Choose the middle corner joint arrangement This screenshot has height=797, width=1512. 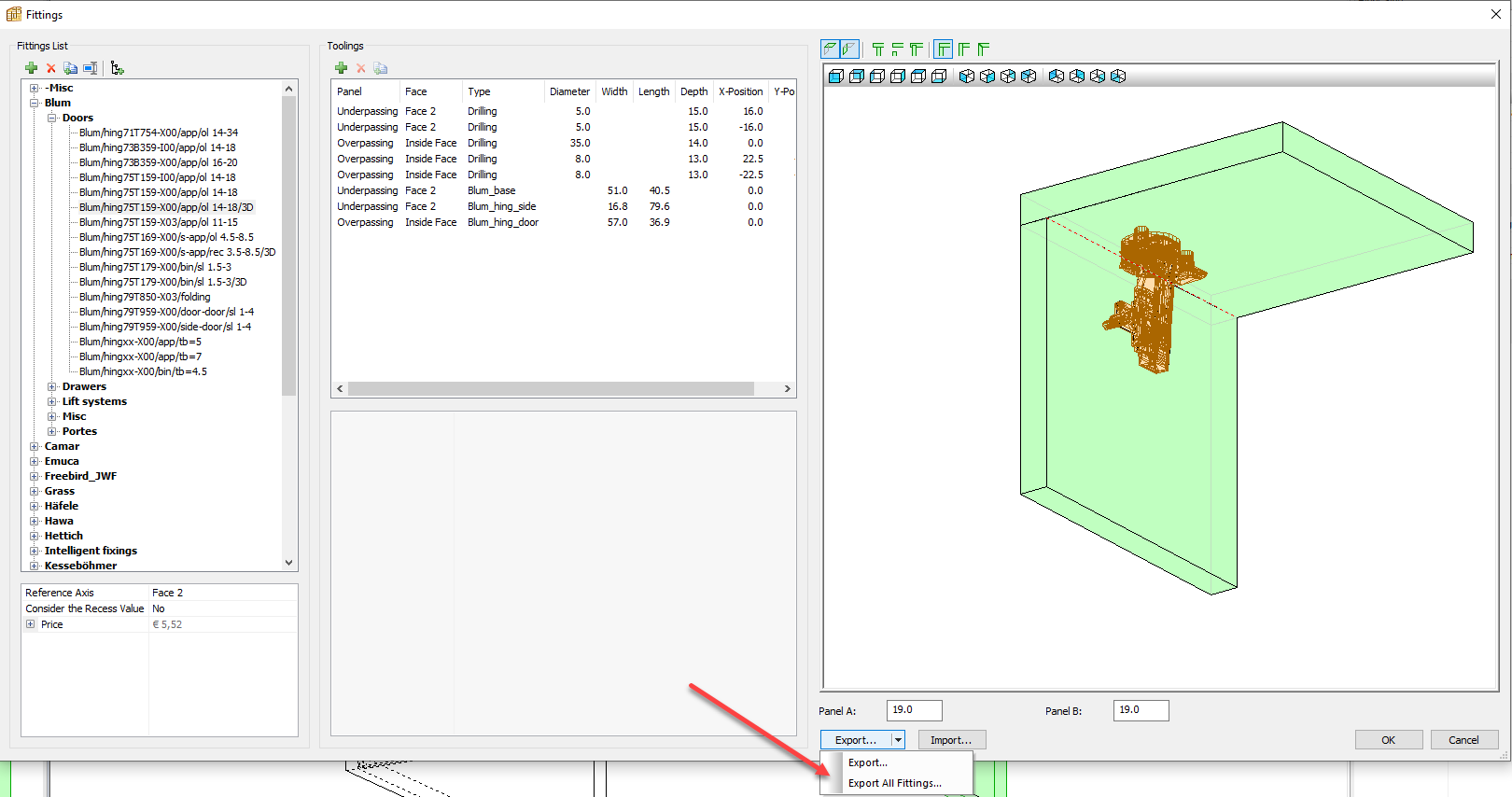pos(964,49)
